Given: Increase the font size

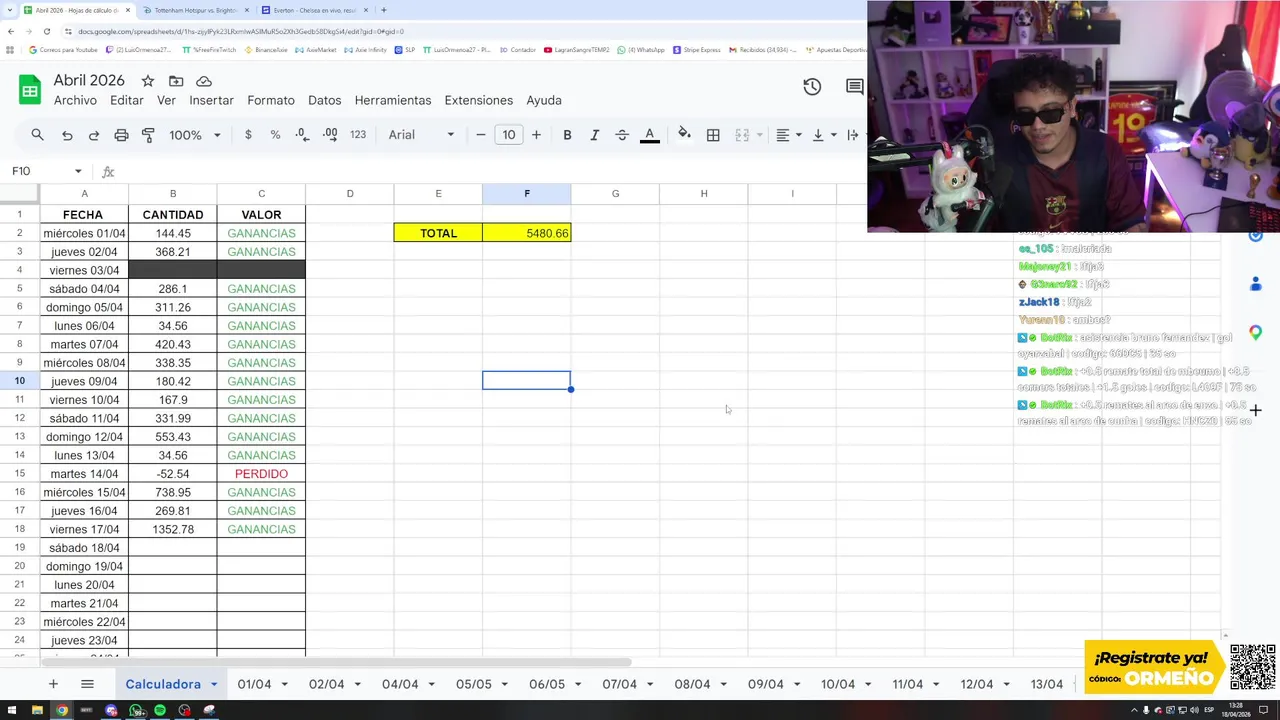Looking at the screenshot, I should pos(536,135).
